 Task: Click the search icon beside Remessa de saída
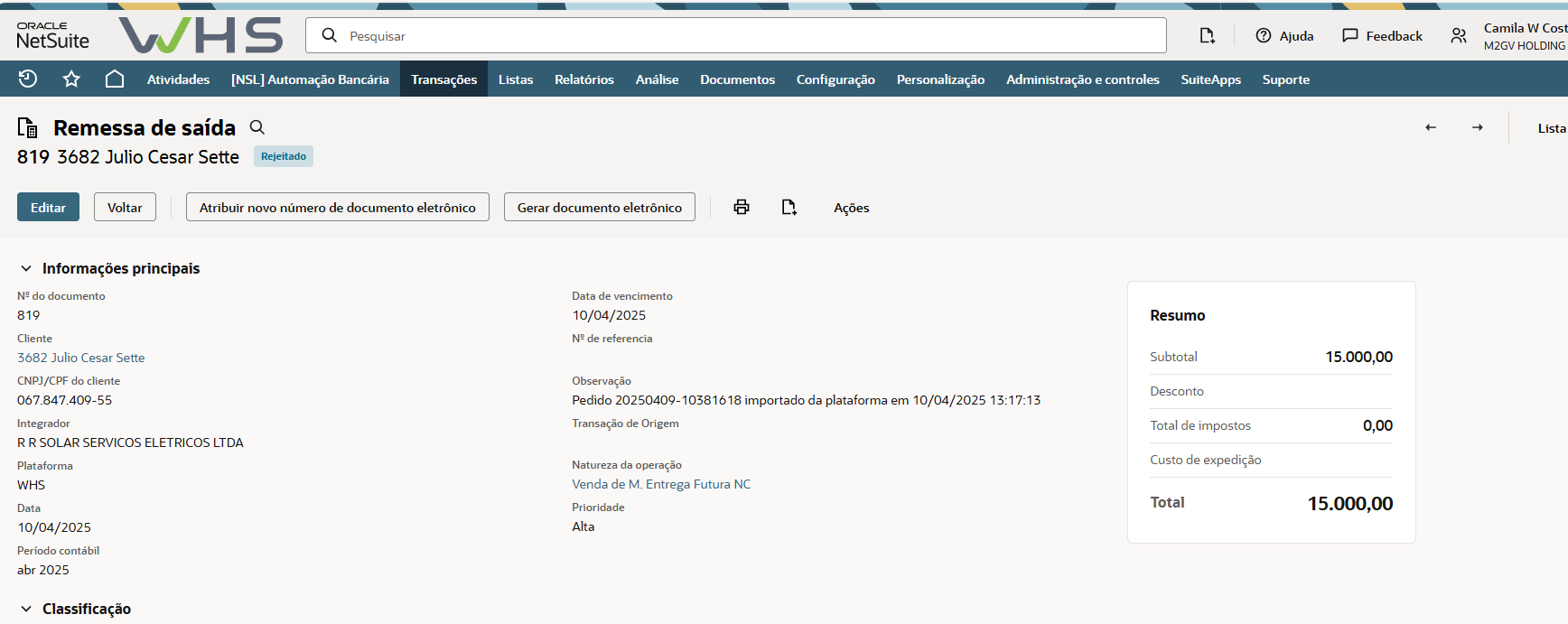coord(257,127)
